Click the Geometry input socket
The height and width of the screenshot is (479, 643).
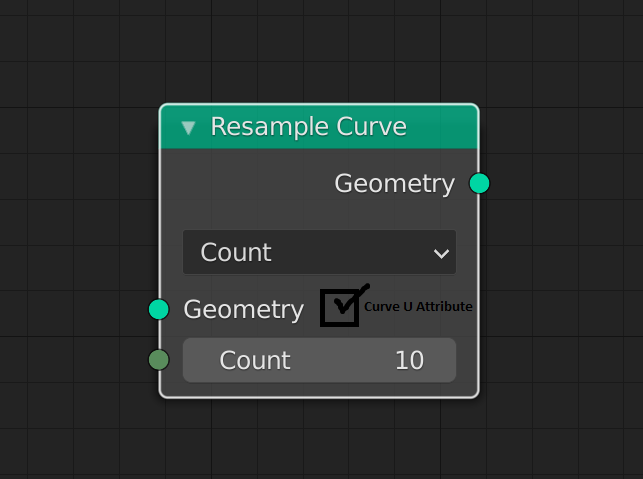pyautogui.click(x=159, y=309)
